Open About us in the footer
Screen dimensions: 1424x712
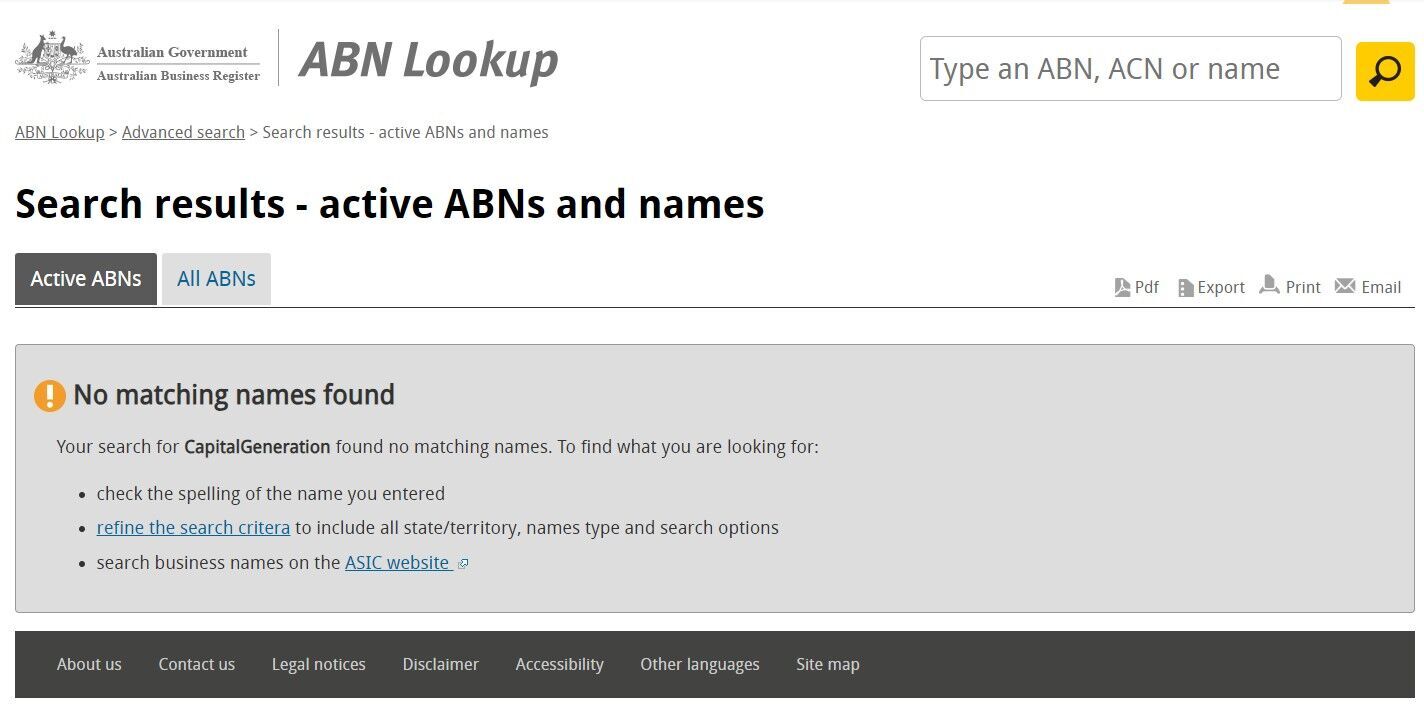(89, 664)
